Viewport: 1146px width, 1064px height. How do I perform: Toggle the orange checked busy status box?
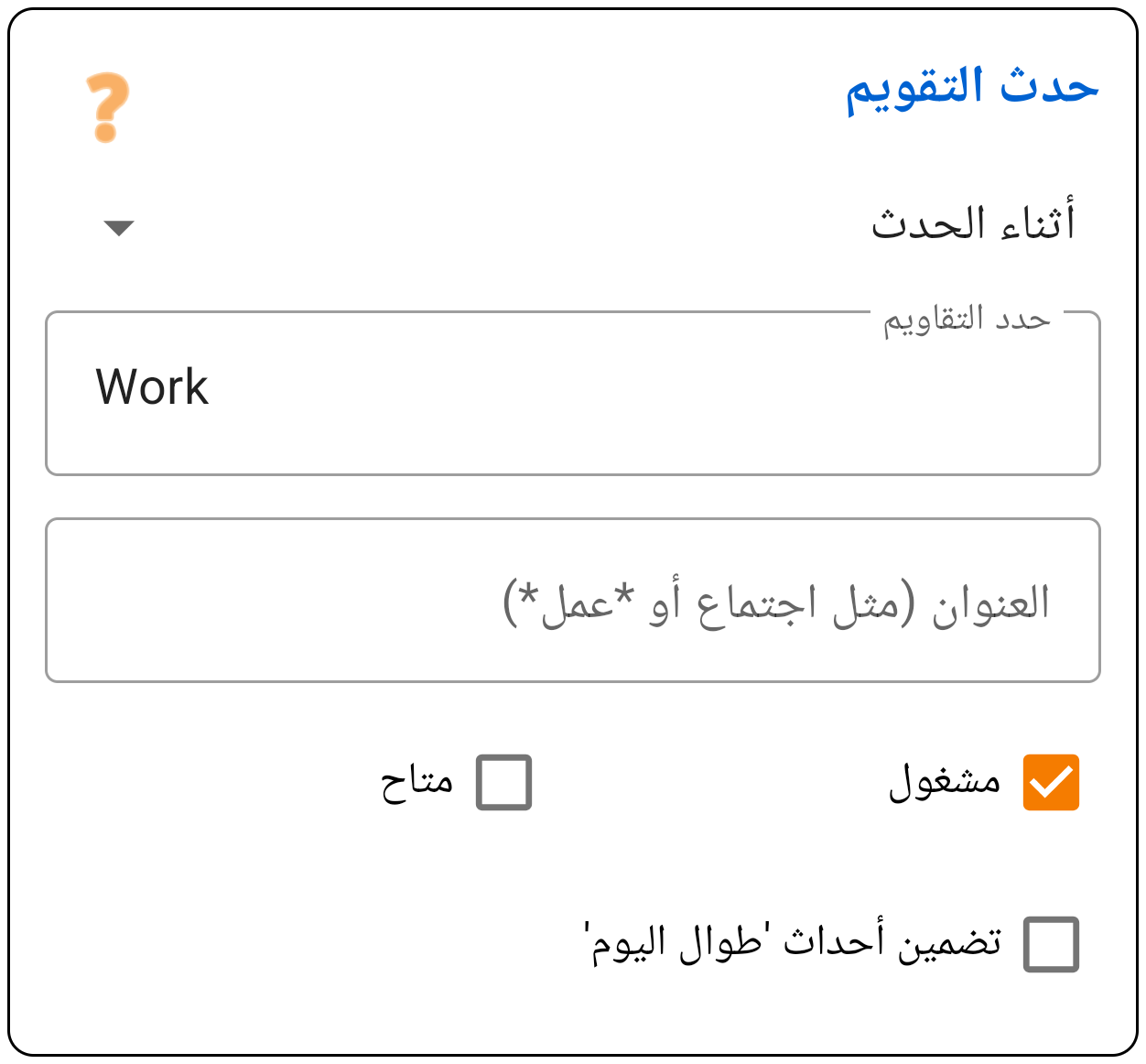1053,780
